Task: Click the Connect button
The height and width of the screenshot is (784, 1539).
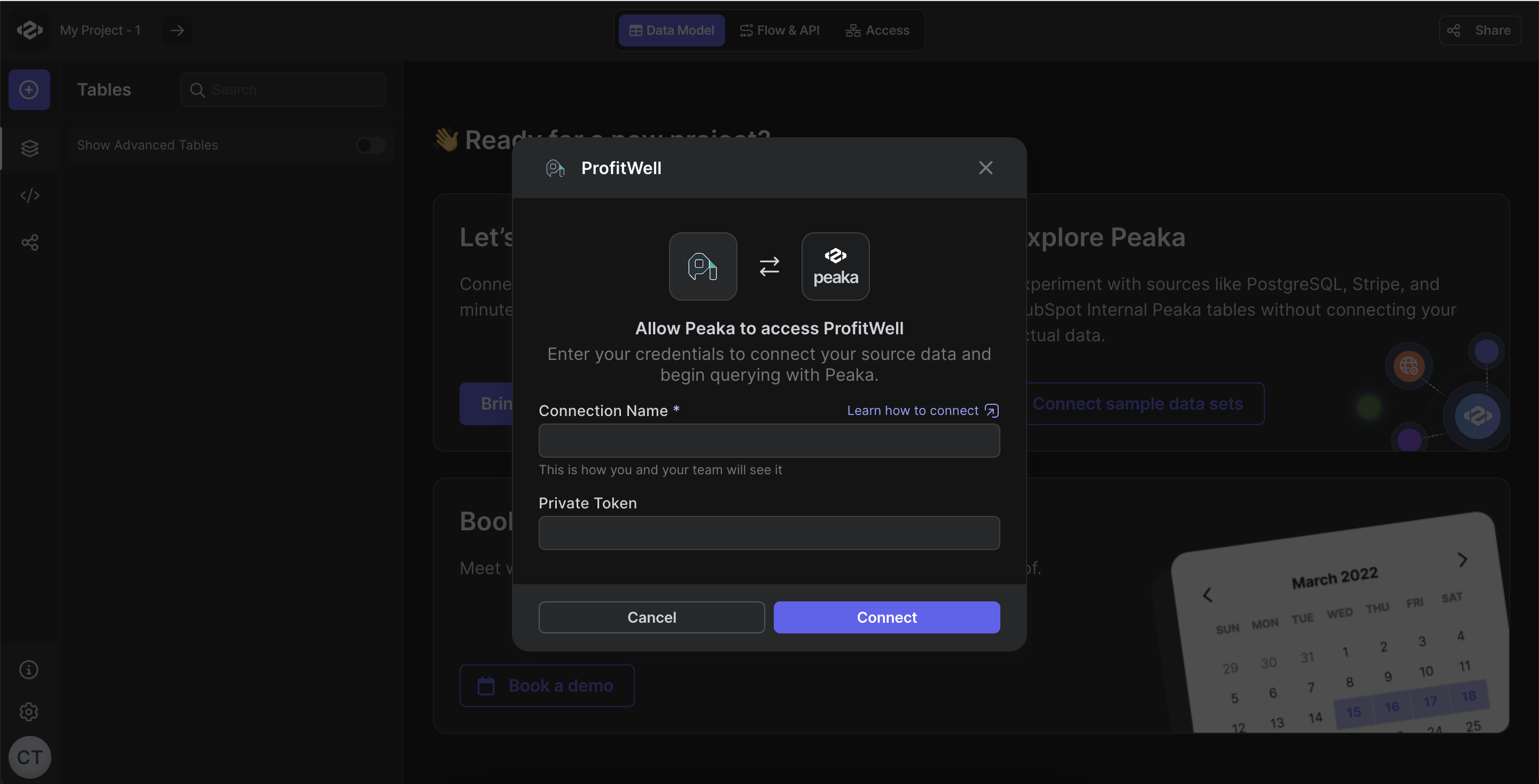Action: coord(887,617)
